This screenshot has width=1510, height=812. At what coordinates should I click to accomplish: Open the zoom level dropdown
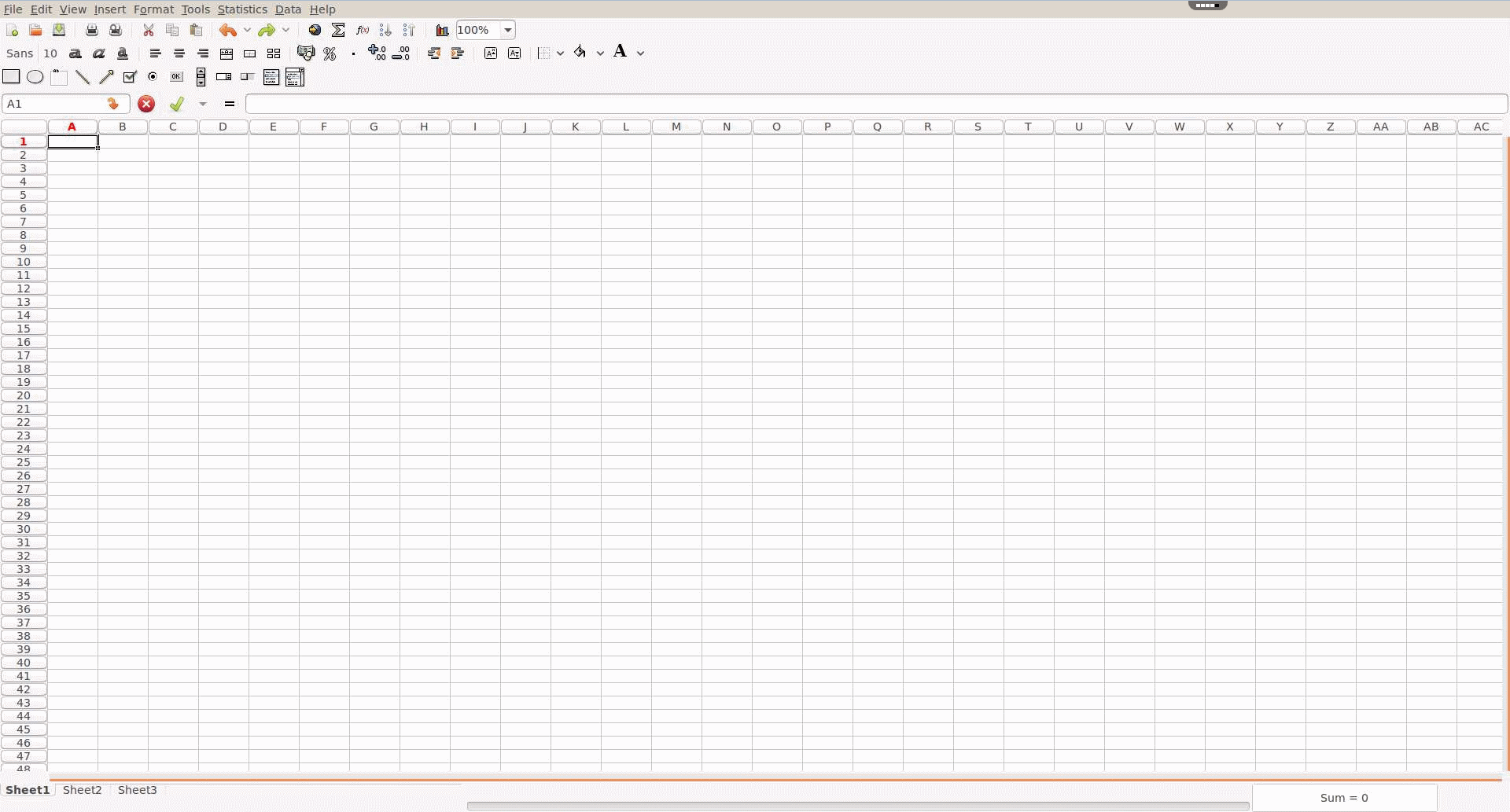[x=507, y=30]
